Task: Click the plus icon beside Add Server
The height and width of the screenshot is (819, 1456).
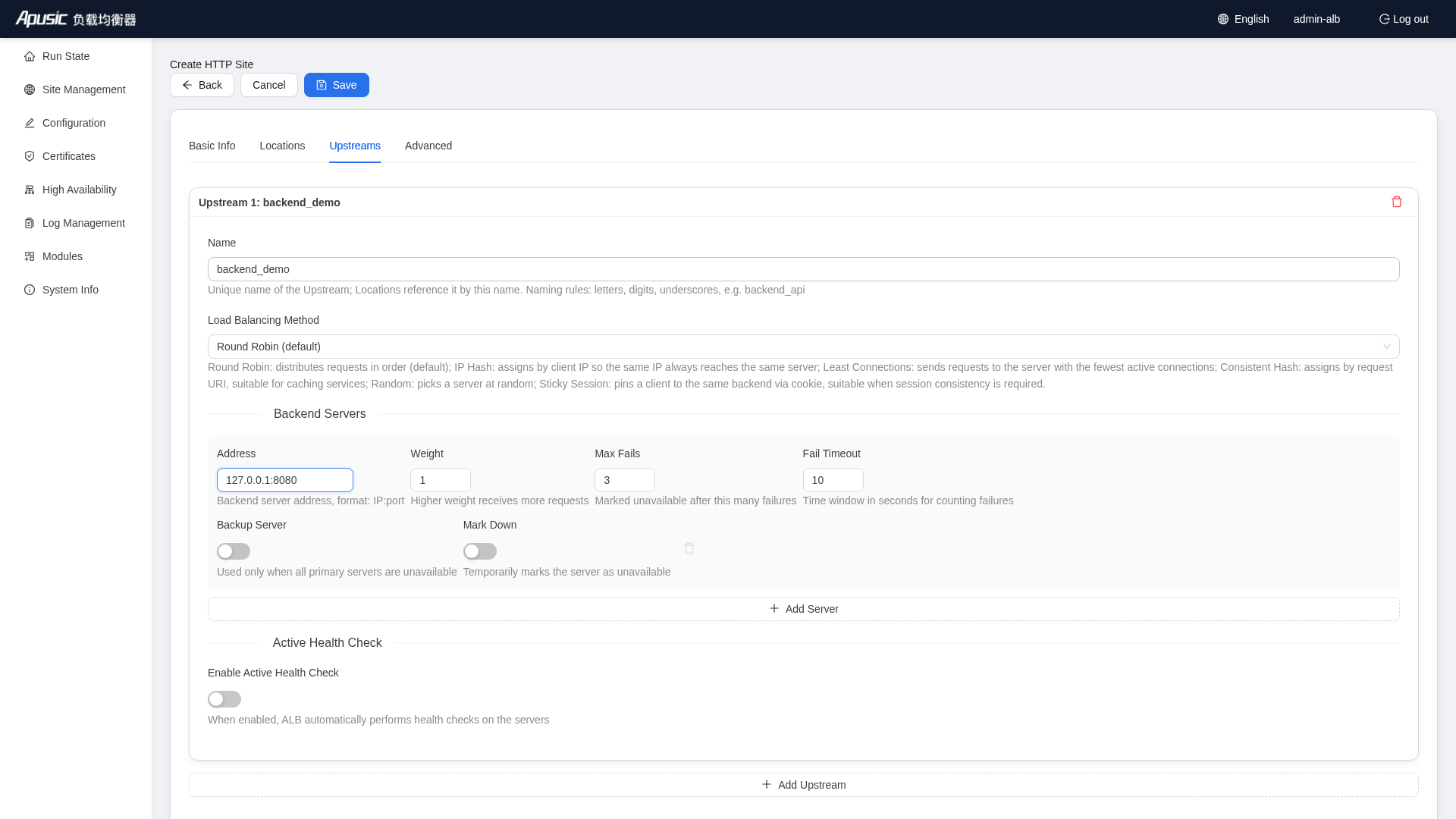Action: pyautogui.click(x=774, y=608)
